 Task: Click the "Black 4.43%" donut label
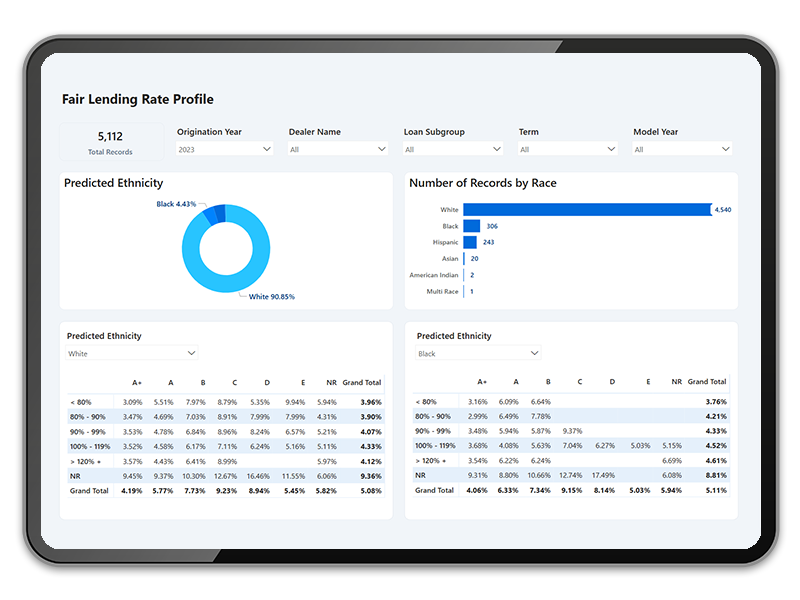point(176,204)
